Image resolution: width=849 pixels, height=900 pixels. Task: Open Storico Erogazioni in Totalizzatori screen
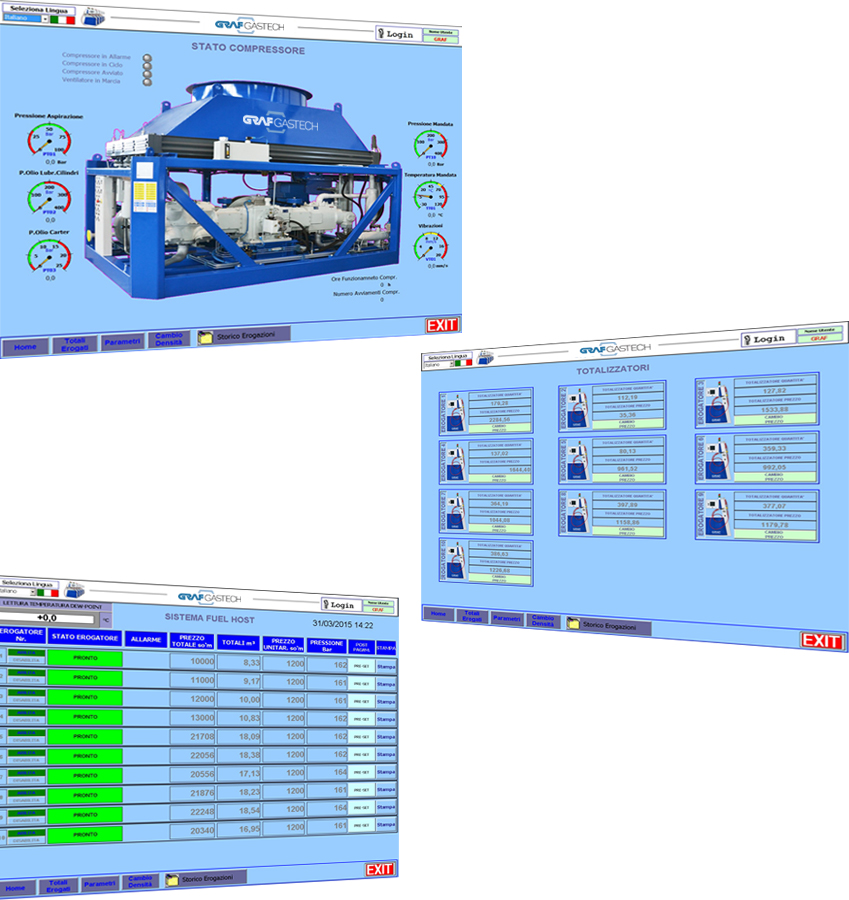608,626
